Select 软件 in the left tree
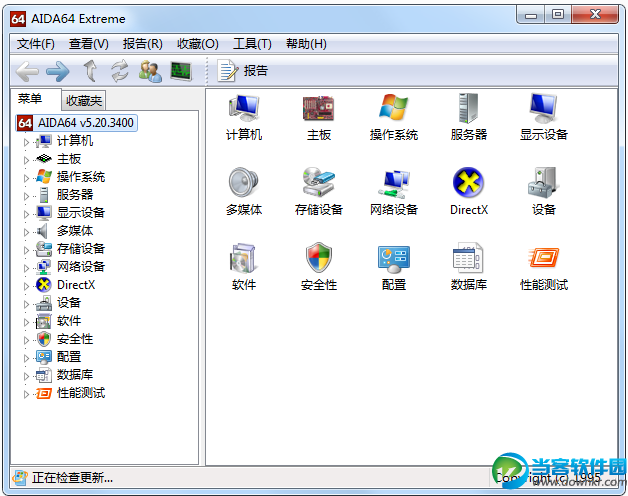Screen dimensions: 628x496 tap(69, 321)
